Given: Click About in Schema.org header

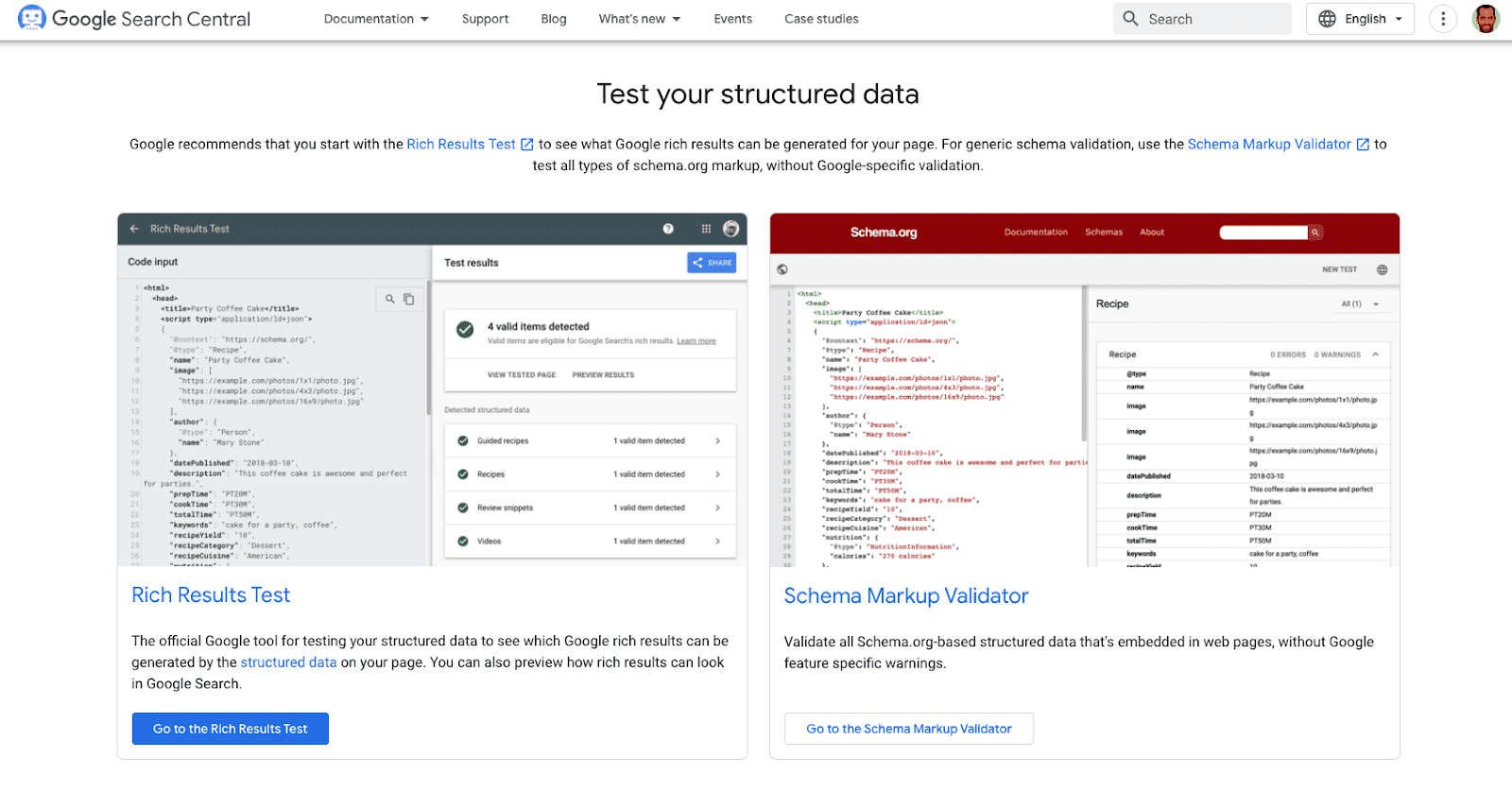Looking at the screenshot, I should pos(1152,232).
